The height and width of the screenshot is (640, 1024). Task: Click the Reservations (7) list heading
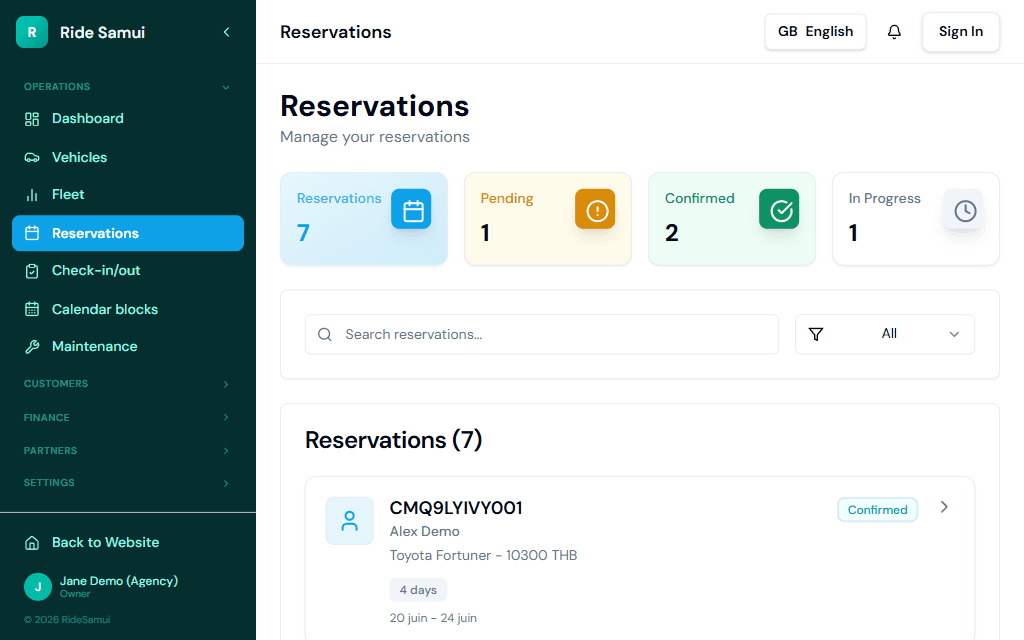tap(393, 440)
